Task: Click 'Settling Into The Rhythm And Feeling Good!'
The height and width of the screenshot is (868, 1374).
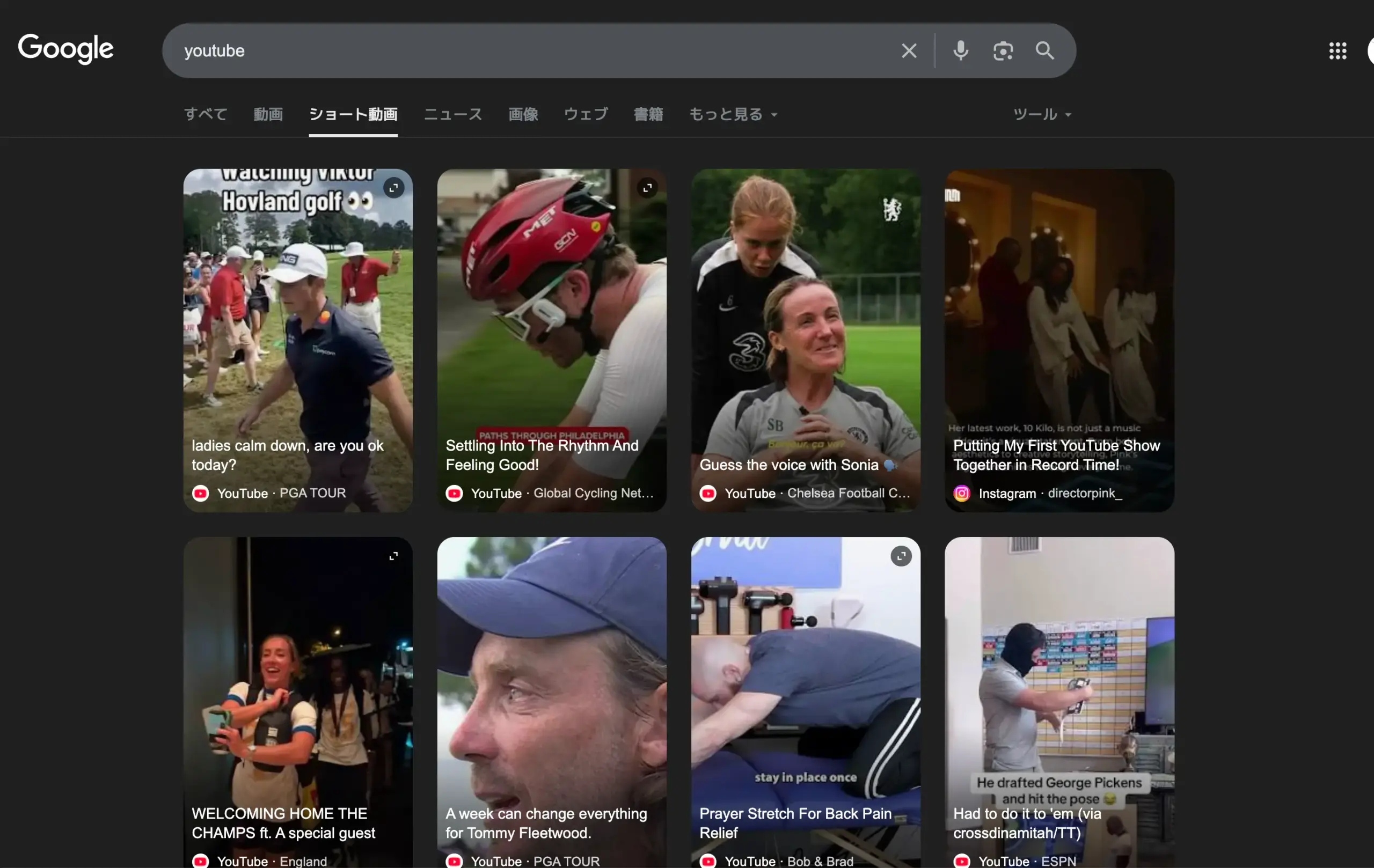Action: 542,455
